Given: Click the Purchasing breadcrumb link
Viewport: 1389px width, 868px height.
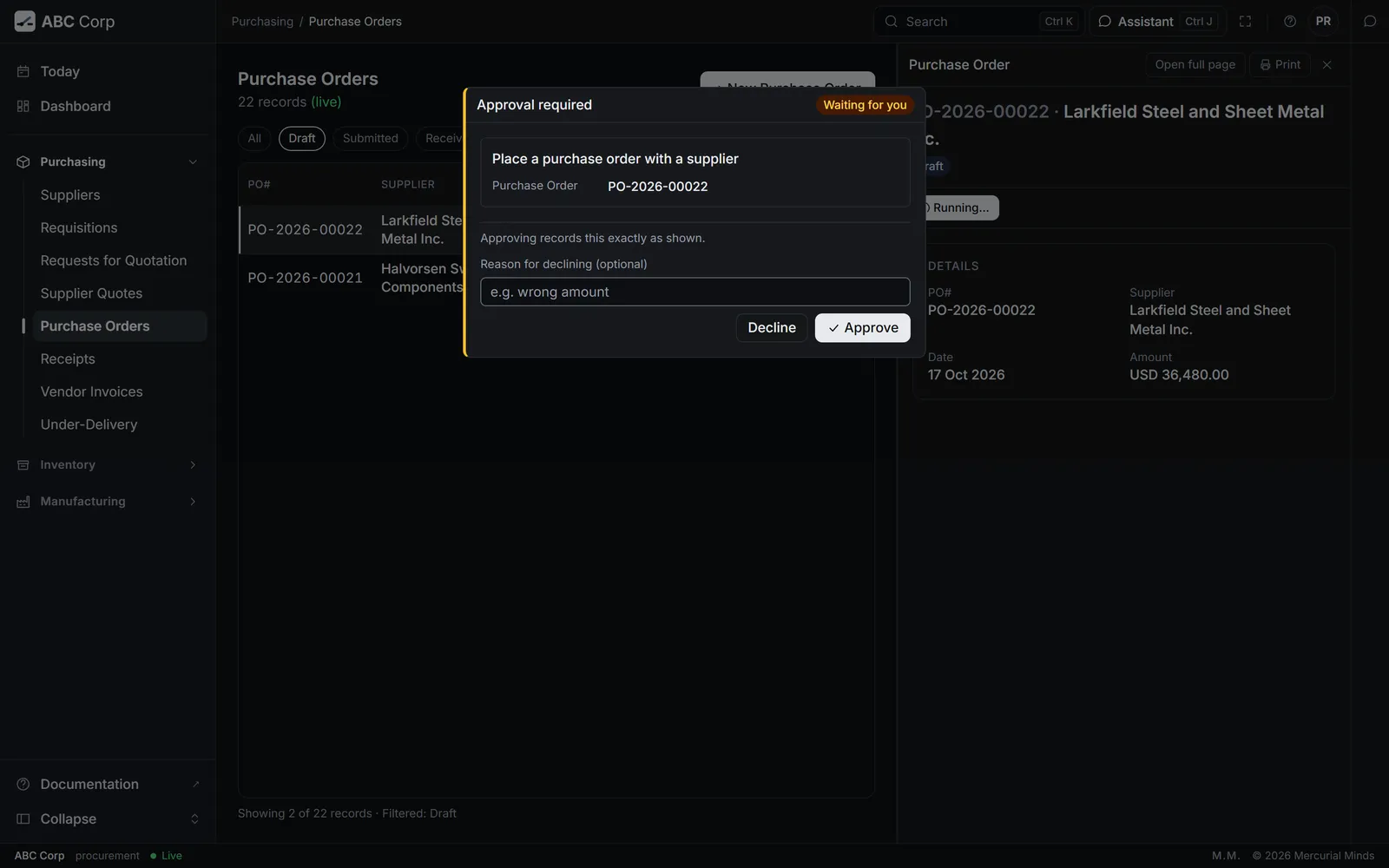Looking at the screenshot, I should [x=262, y=22].
